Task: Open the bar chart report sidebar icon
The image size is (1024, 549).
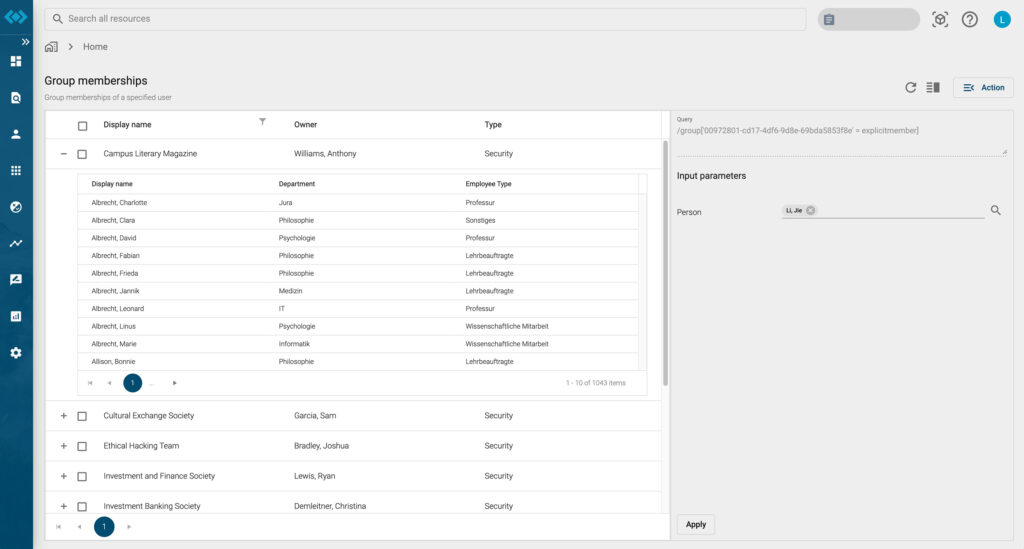Action: 16,317
